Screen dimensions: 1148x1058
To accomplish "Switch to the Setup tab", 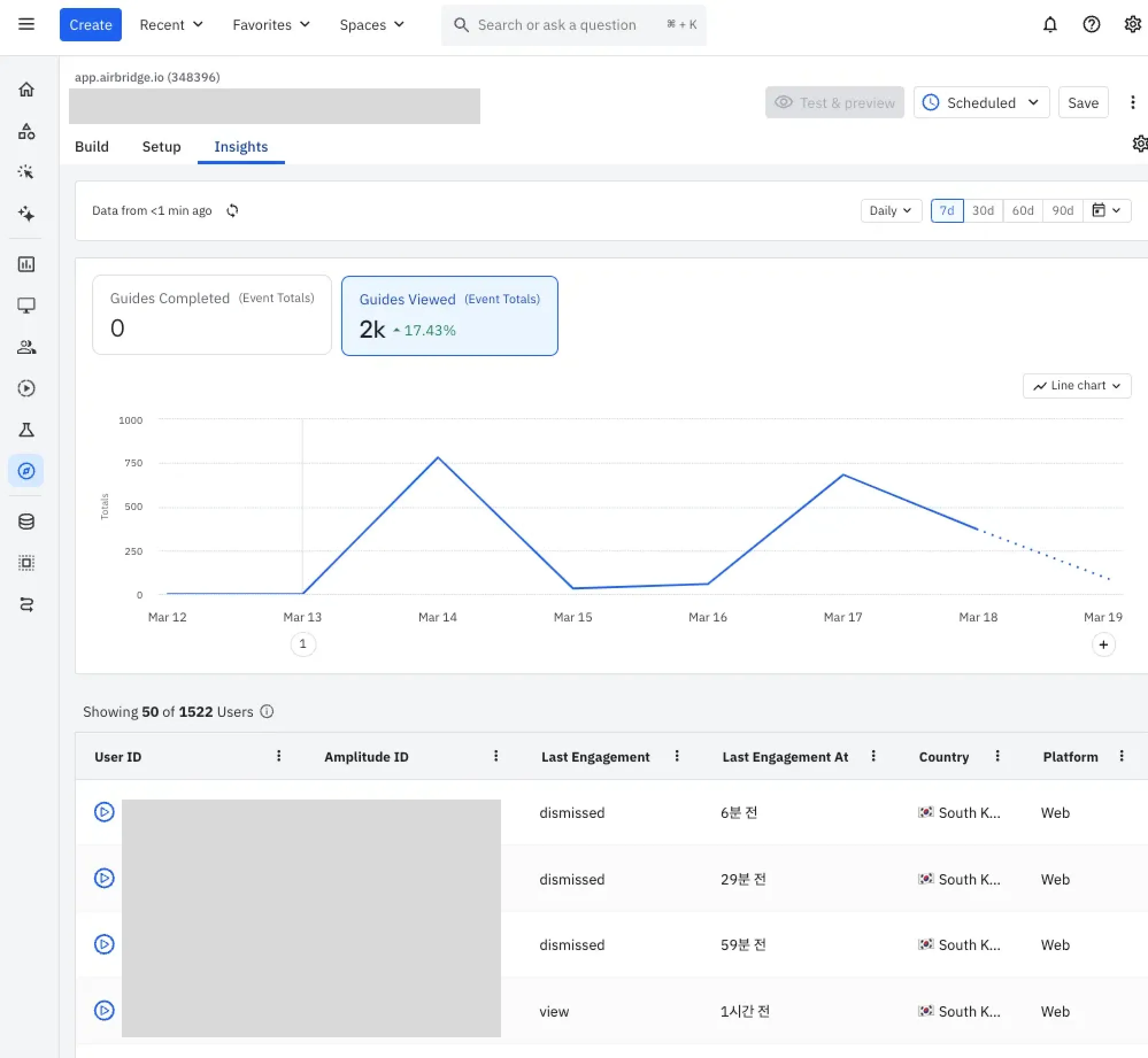I will coord(161,146).
